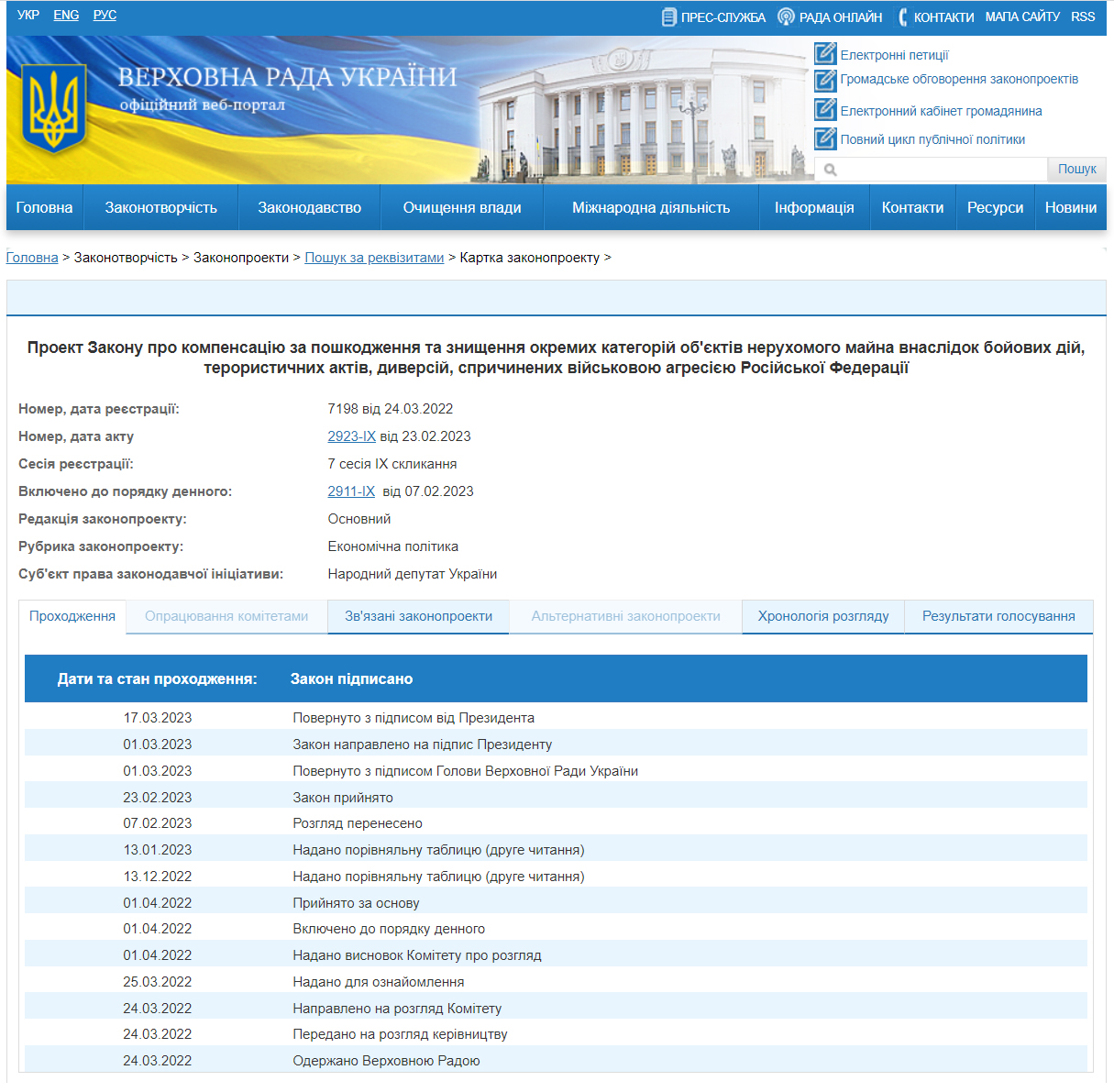Click the Електронні петиції edit icon
The width and height of the screenshot is (1114, 1092).
pos(825,53)
